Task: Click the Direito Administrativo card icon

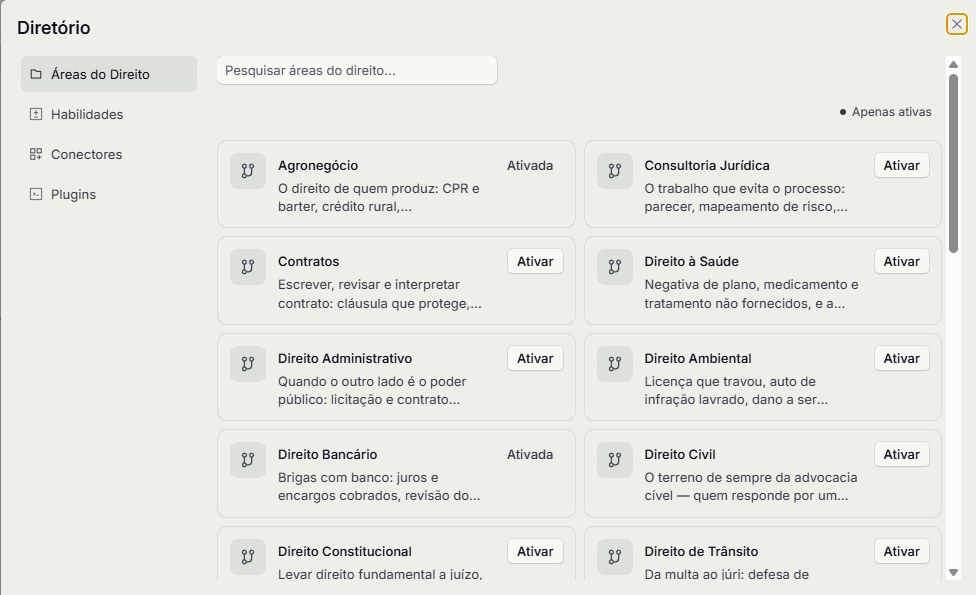Action: click(x=248, y=363)
